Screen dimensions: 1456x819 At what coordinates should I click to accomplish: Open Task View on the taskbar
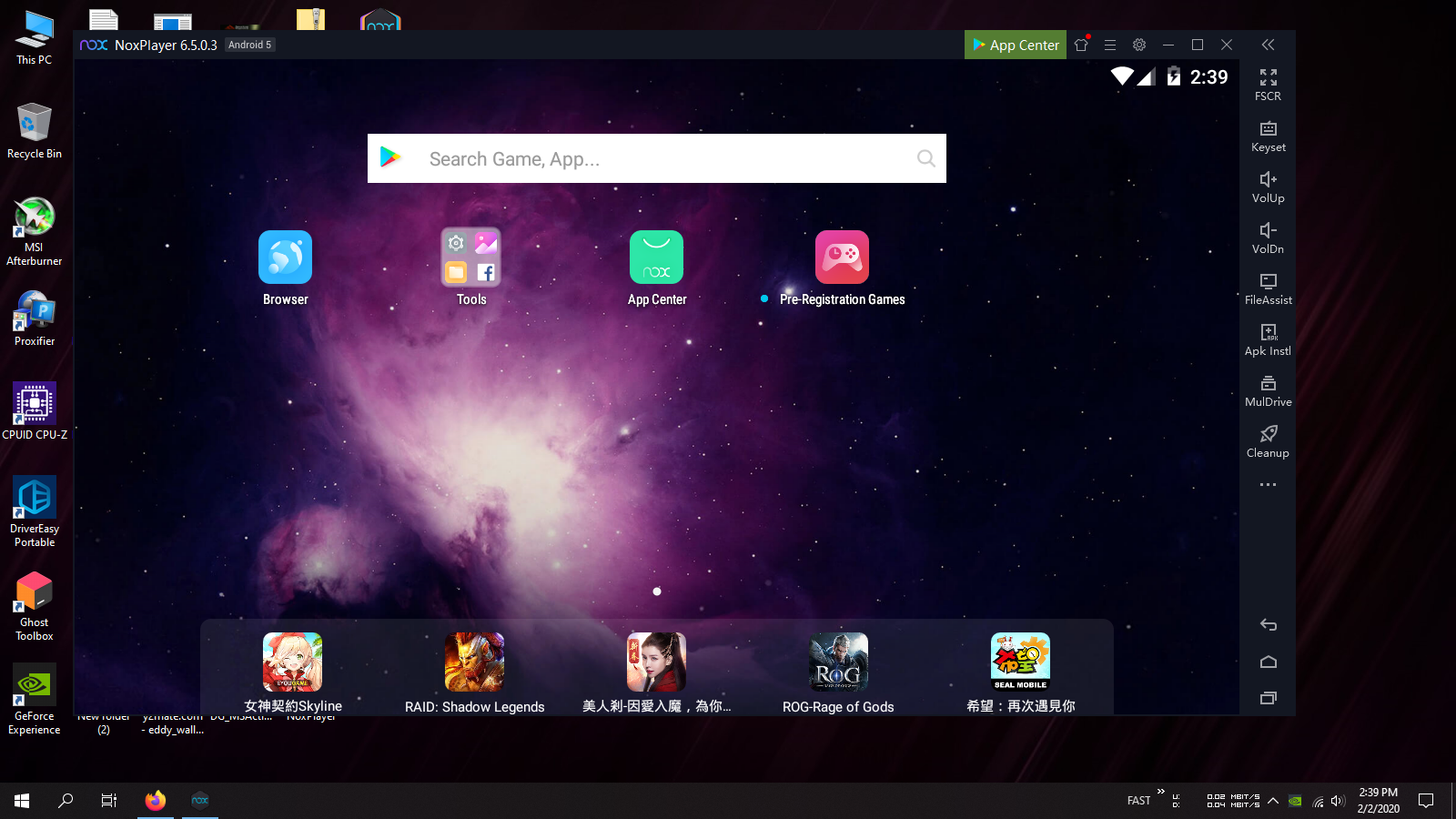pyautogui.click(x=109, y=801)
